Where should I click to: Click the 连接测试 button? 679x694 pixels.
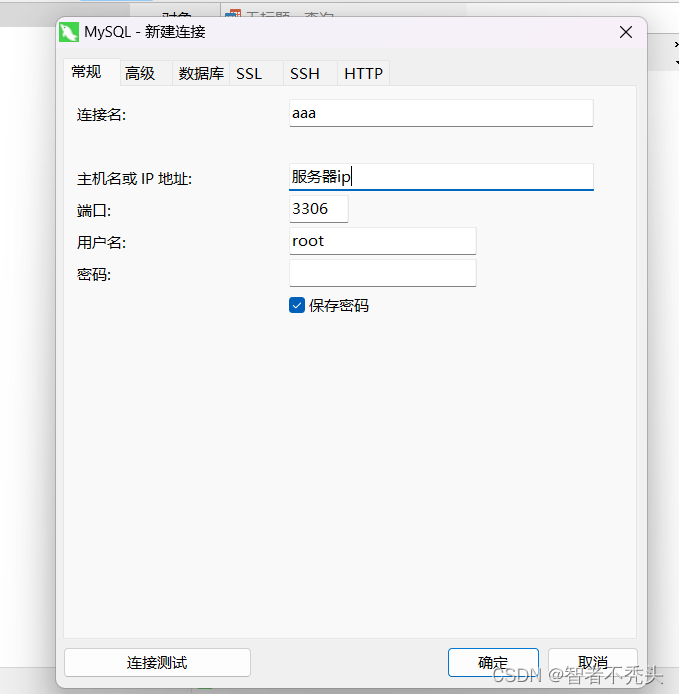tap(157, 663)
